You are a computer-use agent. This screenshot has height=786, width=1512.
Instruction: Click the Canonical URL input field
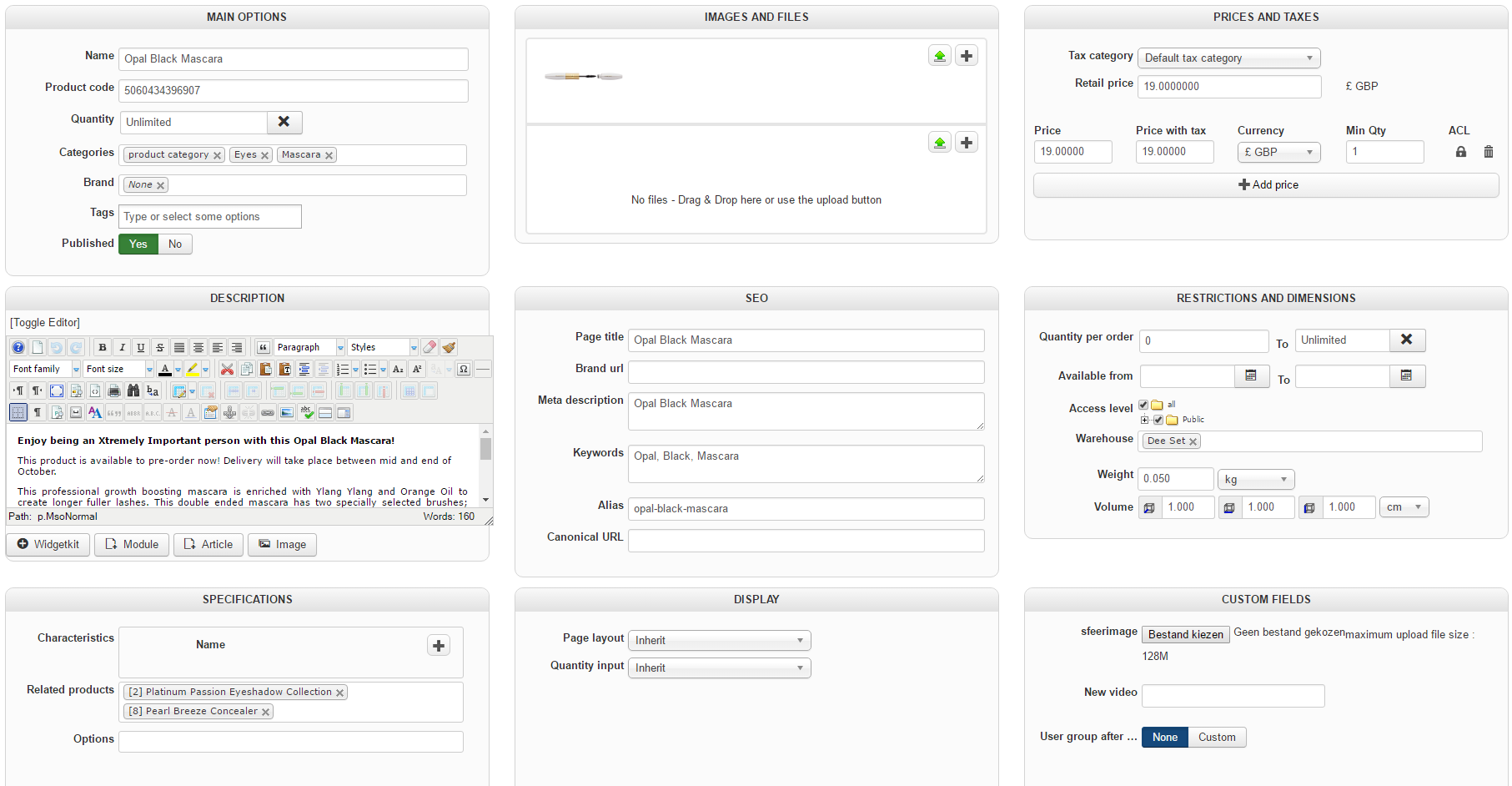(x=806, y=541)
